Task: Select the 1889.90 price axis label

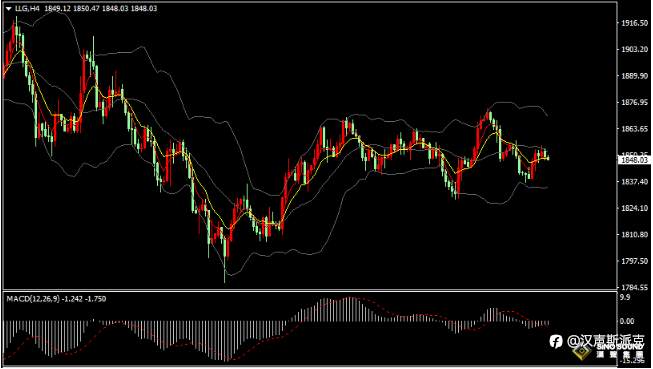Action: coord(634,76)
